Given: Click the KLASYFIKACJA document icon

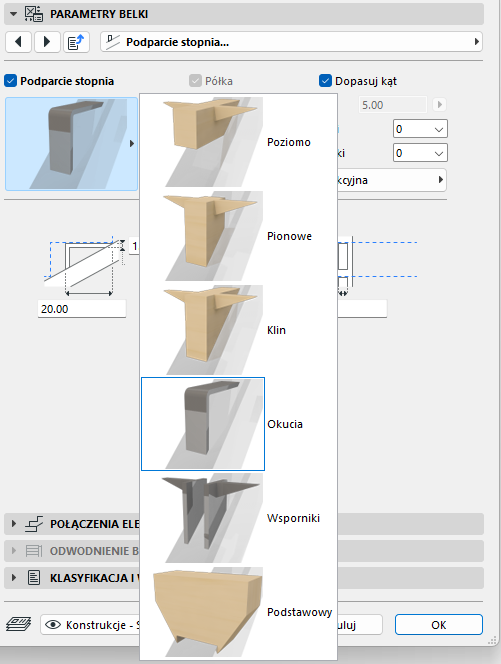Looking at the screenshot, I should [x=34, y=578].
